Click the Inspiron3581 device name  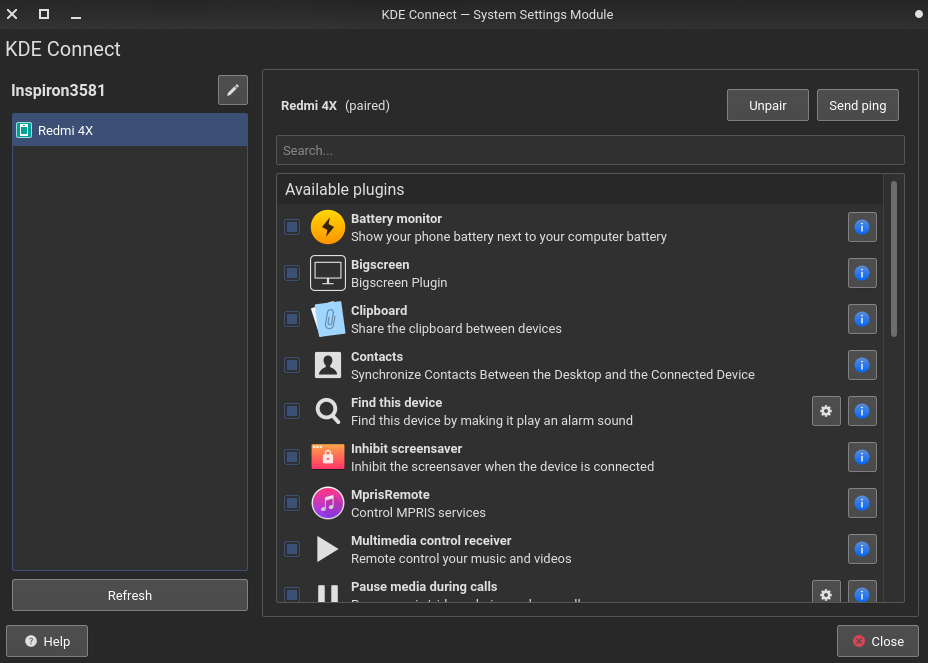58,91
